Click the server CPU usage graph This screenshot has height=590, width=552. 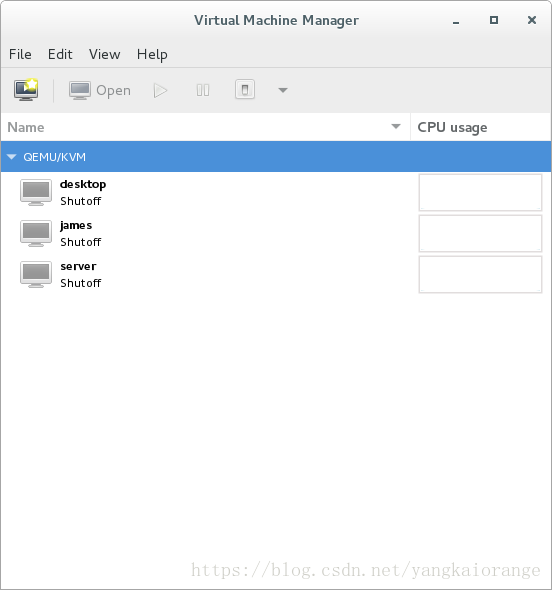[481, 274]
